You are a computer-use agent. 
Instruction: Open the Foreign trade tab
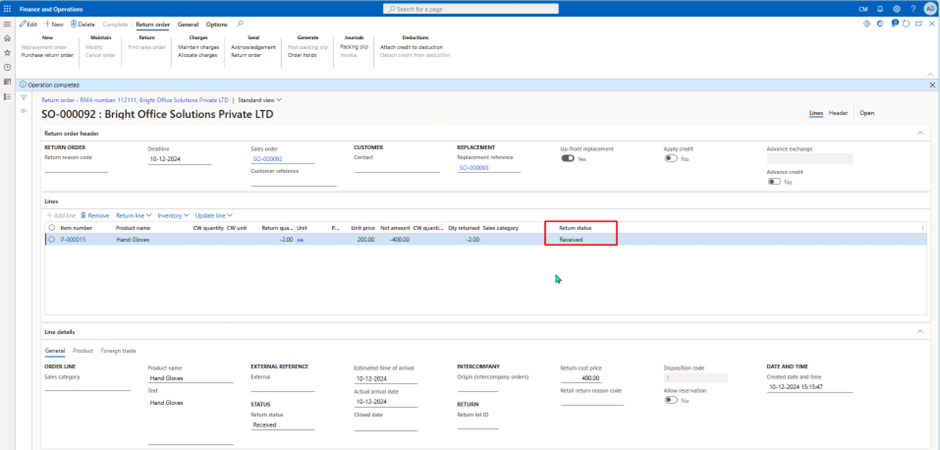(118, 351)
